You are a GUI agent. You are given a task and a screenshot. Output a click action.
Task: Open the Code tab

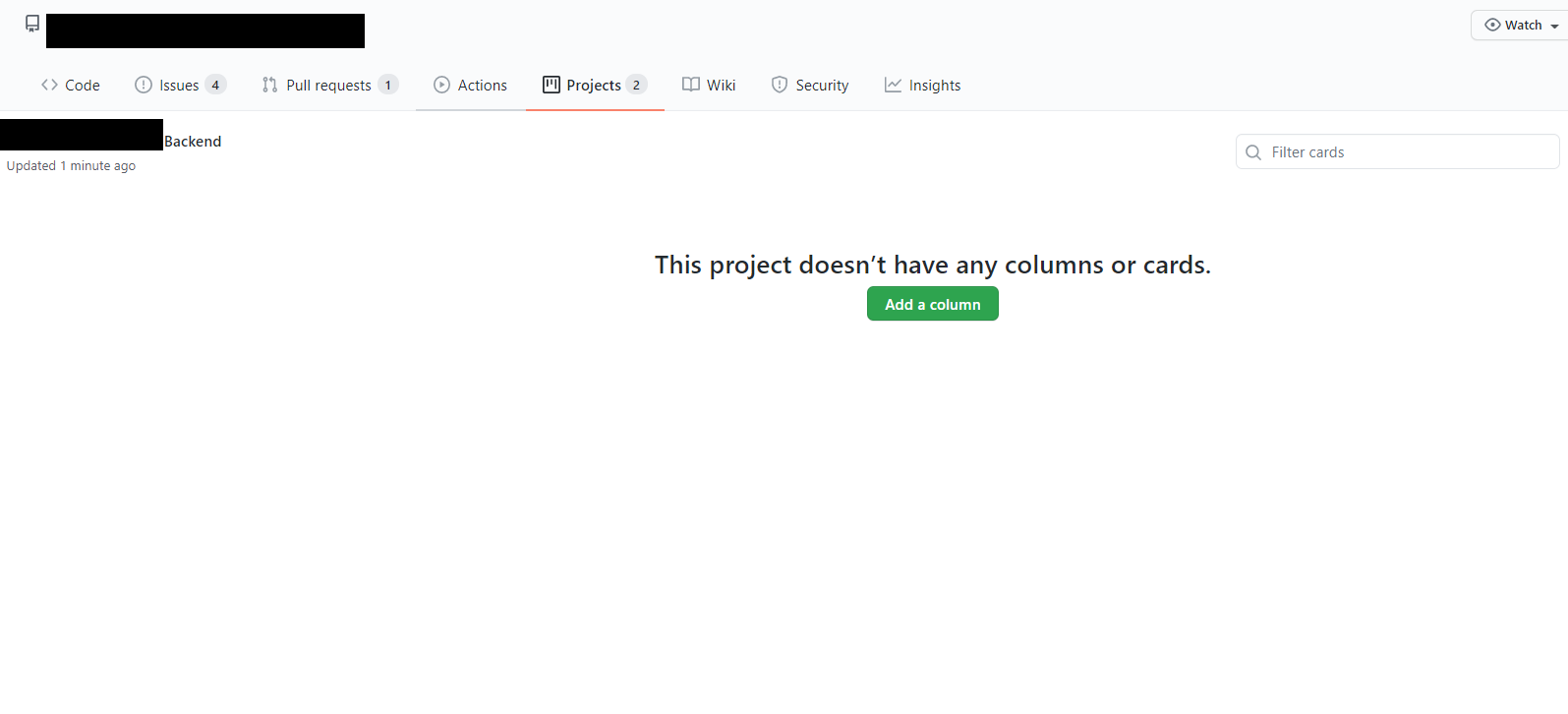(70, 86)
